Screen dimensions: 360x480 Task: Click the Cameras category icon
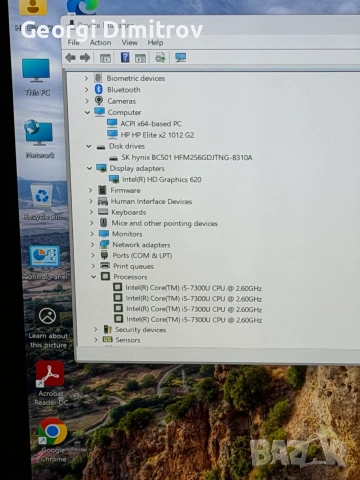pos(99,101)
